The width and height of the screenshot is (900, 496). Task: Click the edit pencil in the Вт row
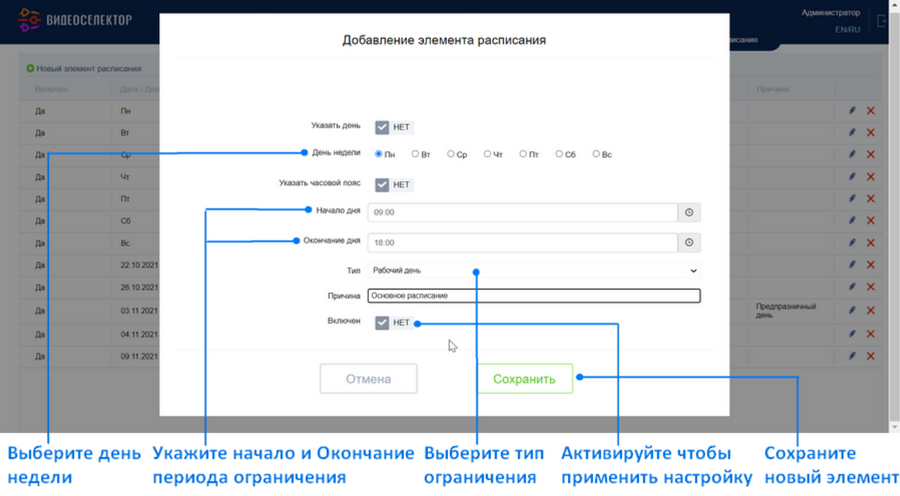[852, 132]
